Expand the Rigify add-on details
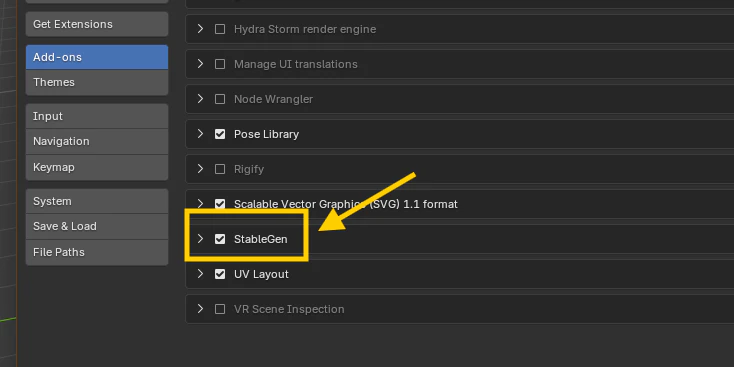Image resolution: width=734 pixels, height=367 pixels. pos(200,169)
